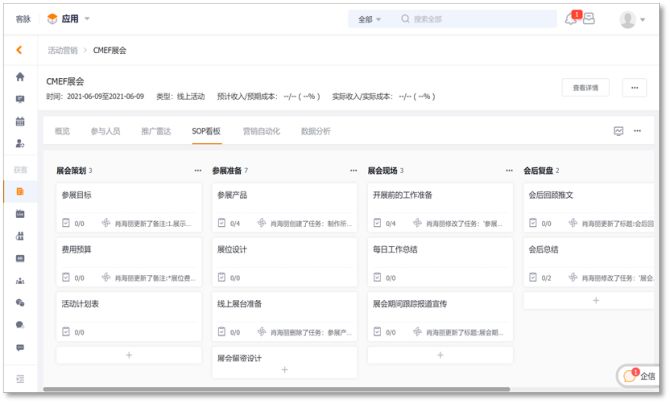Click checklist icon on 参展目标 card

(x=66, y=223)
